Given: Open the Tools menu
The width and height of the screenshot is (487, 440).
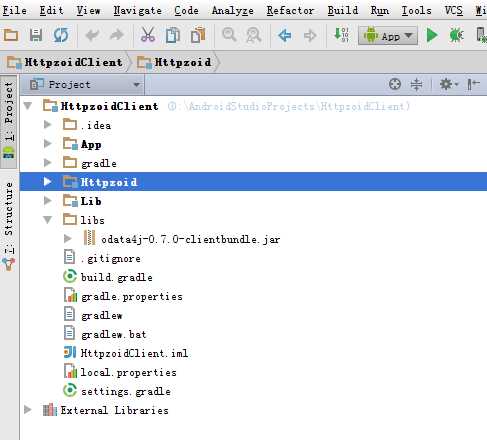Looking at the screenshot, I should pos(416,10).
